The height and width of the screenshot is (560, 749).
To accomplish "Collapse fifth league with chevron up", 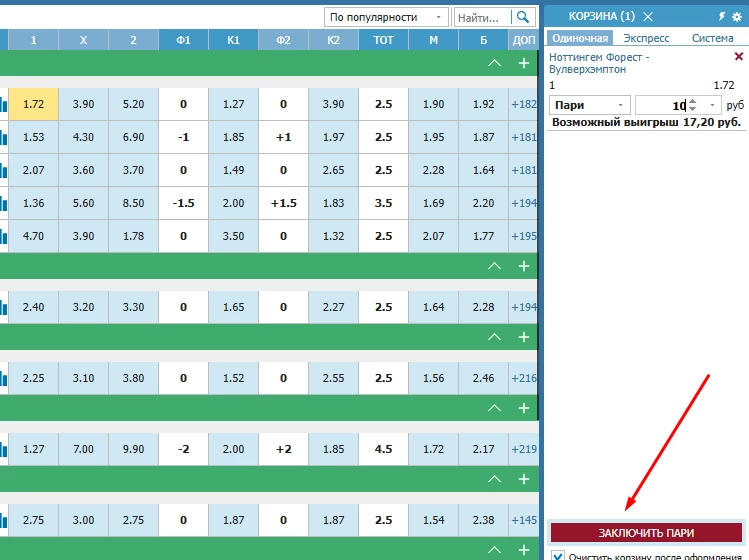I will pos(494,479).
